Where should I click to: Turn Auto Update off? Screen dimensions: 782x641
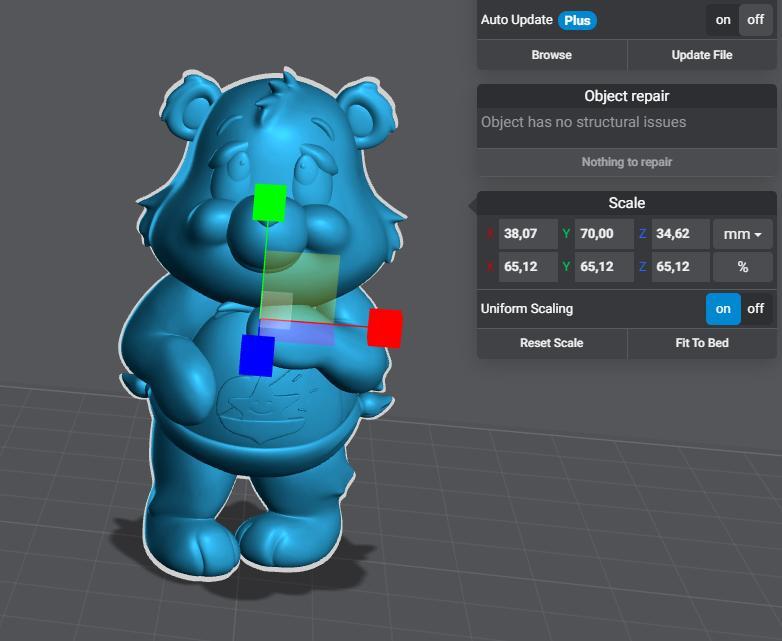[x=756, y=20]
